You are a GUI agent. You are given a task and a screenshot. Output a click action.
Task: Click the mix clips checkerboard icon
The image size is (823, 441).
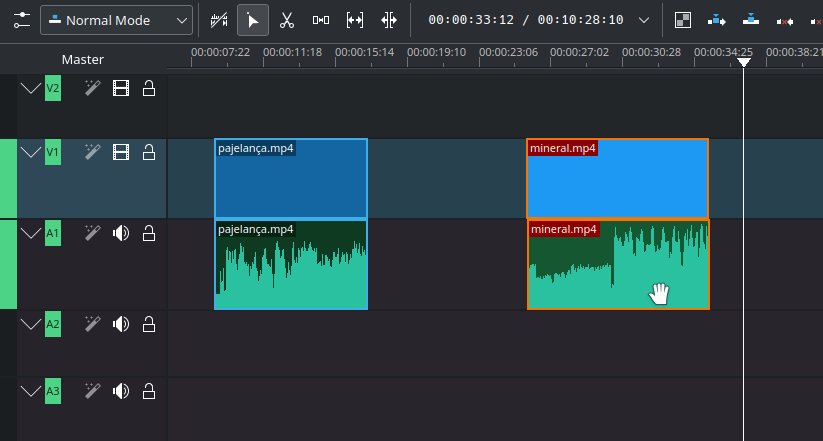682,20
